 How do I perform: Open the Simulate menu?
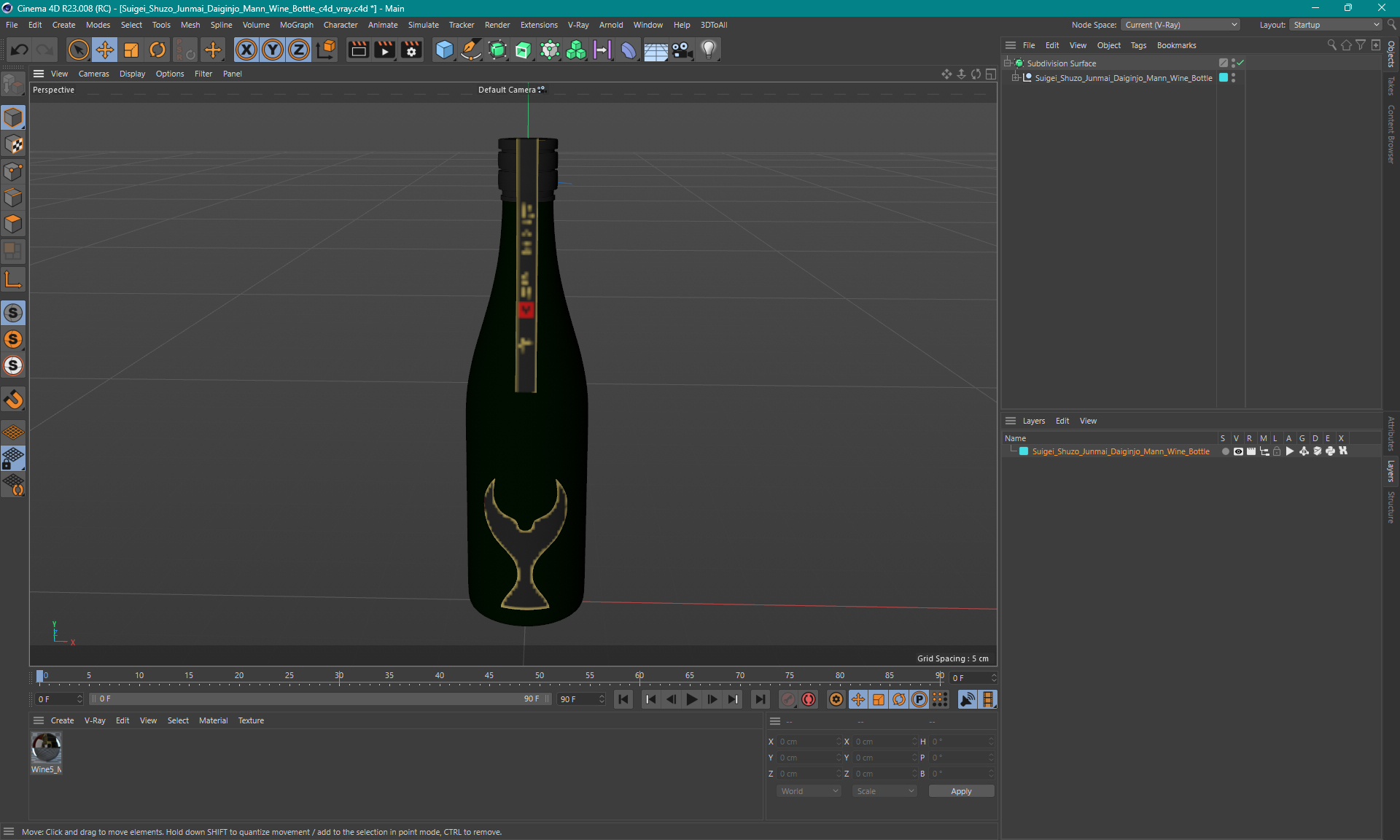click(x=423, y=25)
